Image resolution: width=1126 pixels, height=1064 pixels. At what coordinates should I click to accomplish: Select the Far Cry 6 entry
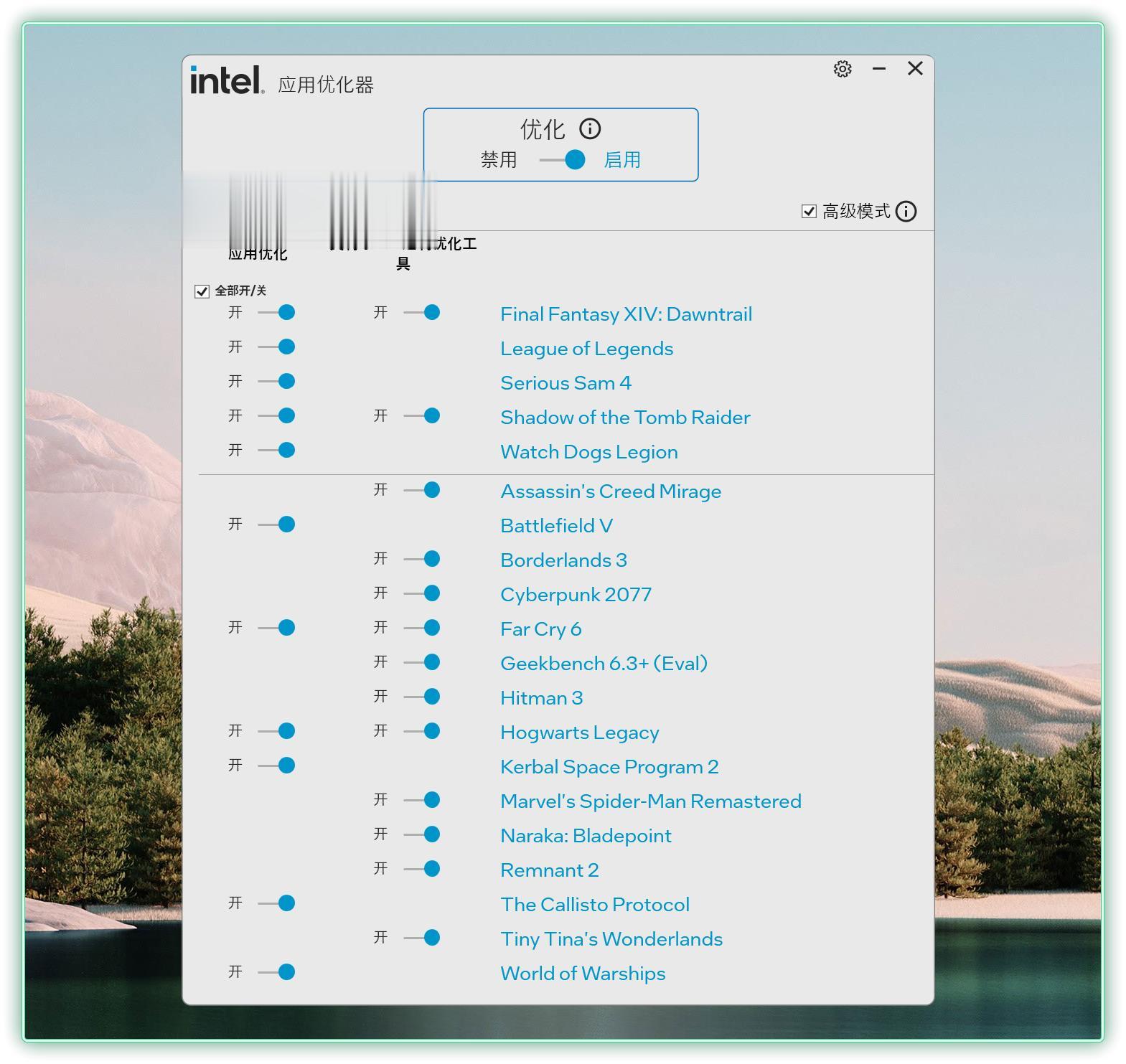tap(541, 629)
